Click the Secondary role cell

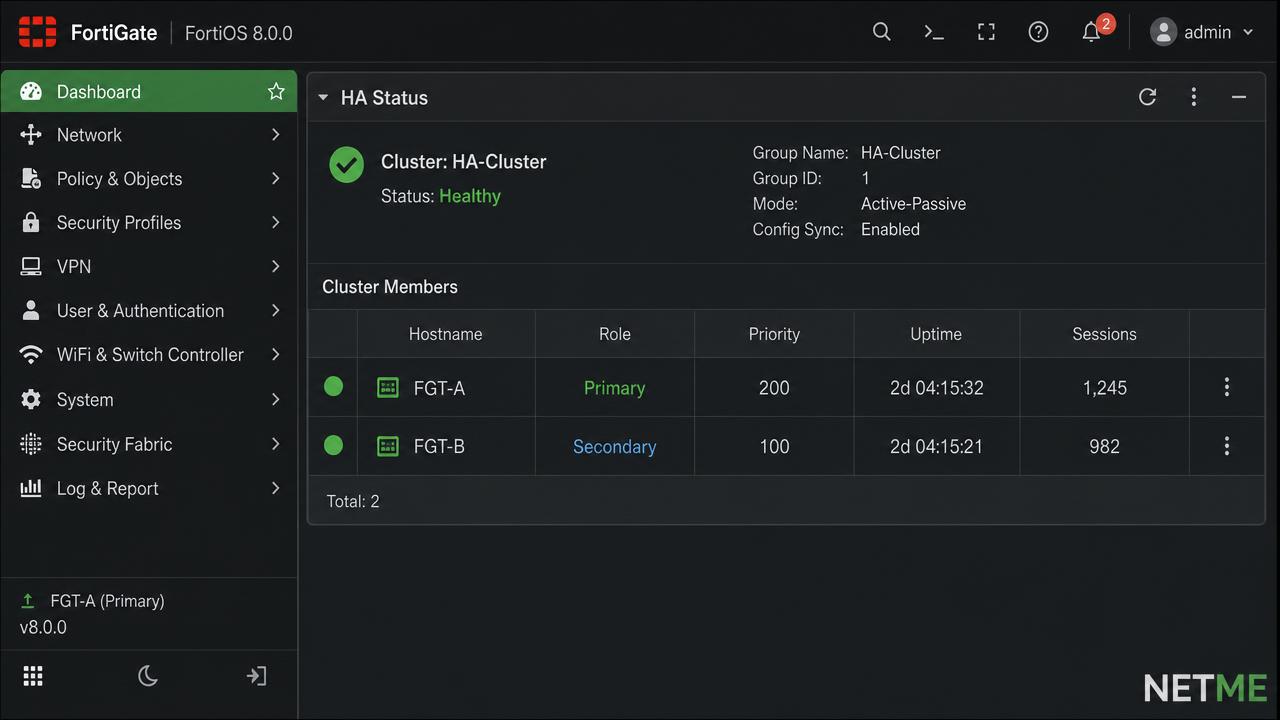pos(615,447)
